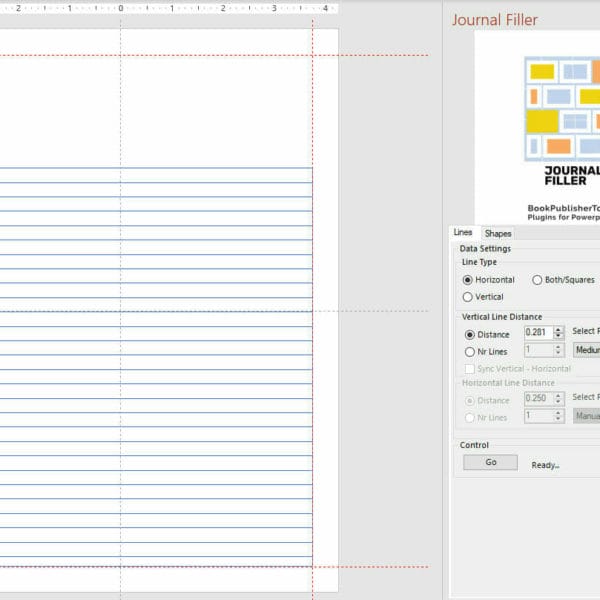Decrease the 0.281 distance with down arrow
Screen dimensions: 600x600
tap(560, 337)
